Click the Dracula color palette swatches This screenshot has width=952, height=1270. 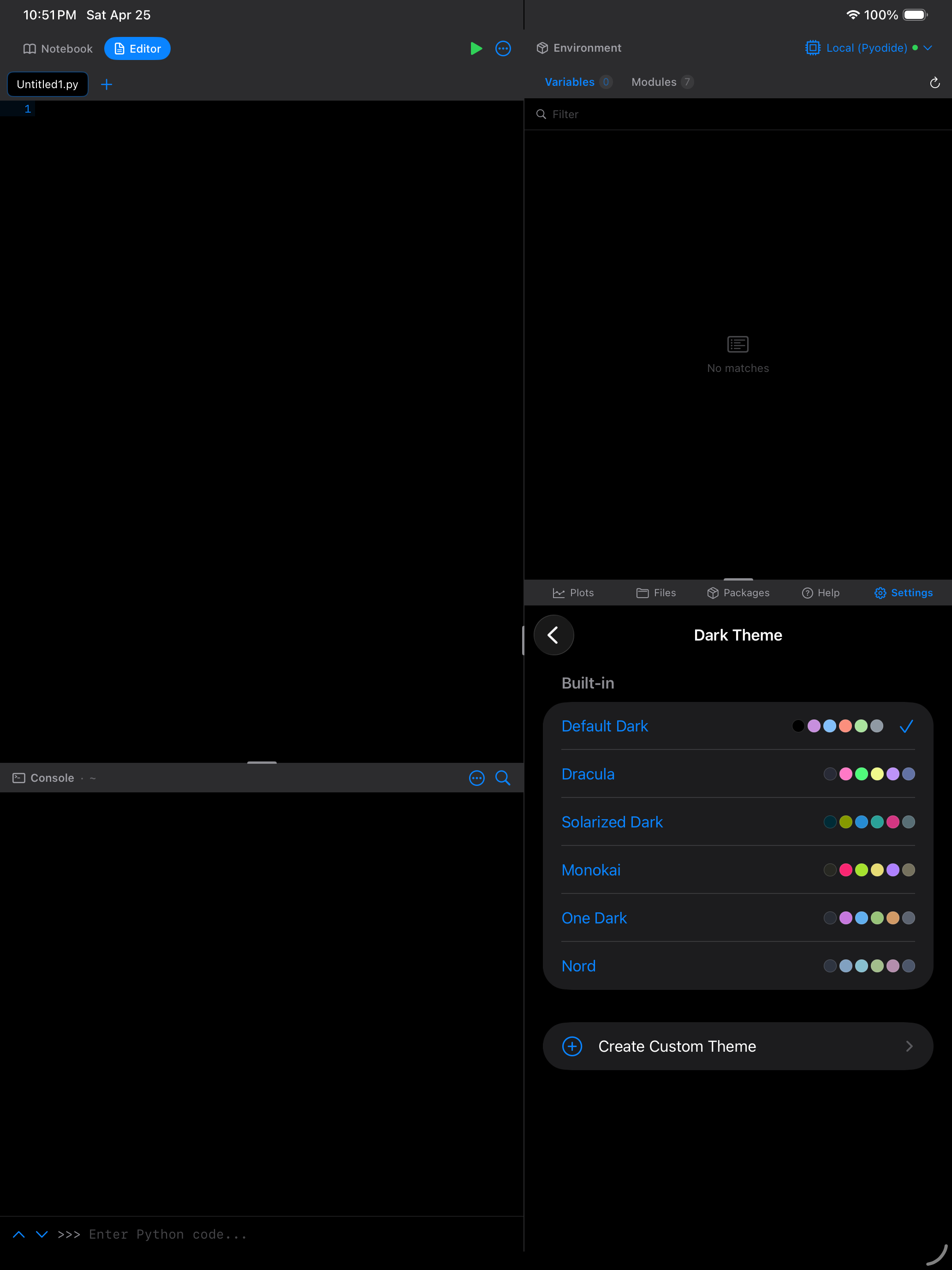[869, 774]
